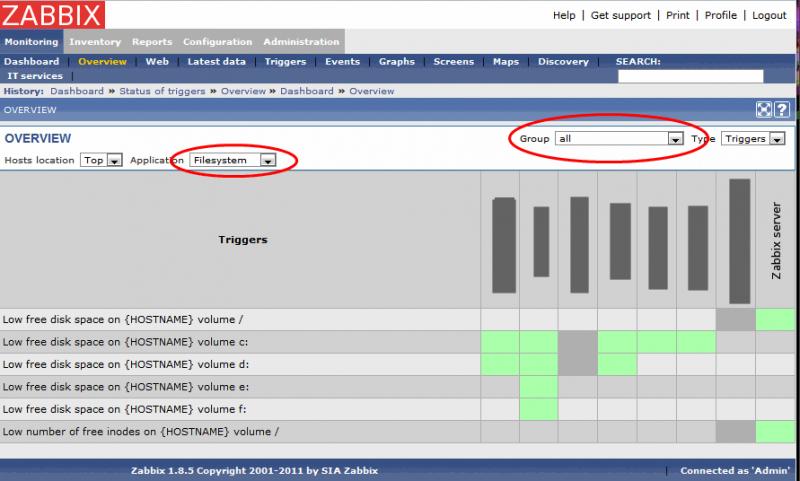
Task: Click inside the Search input field
Action: (690, 77)
